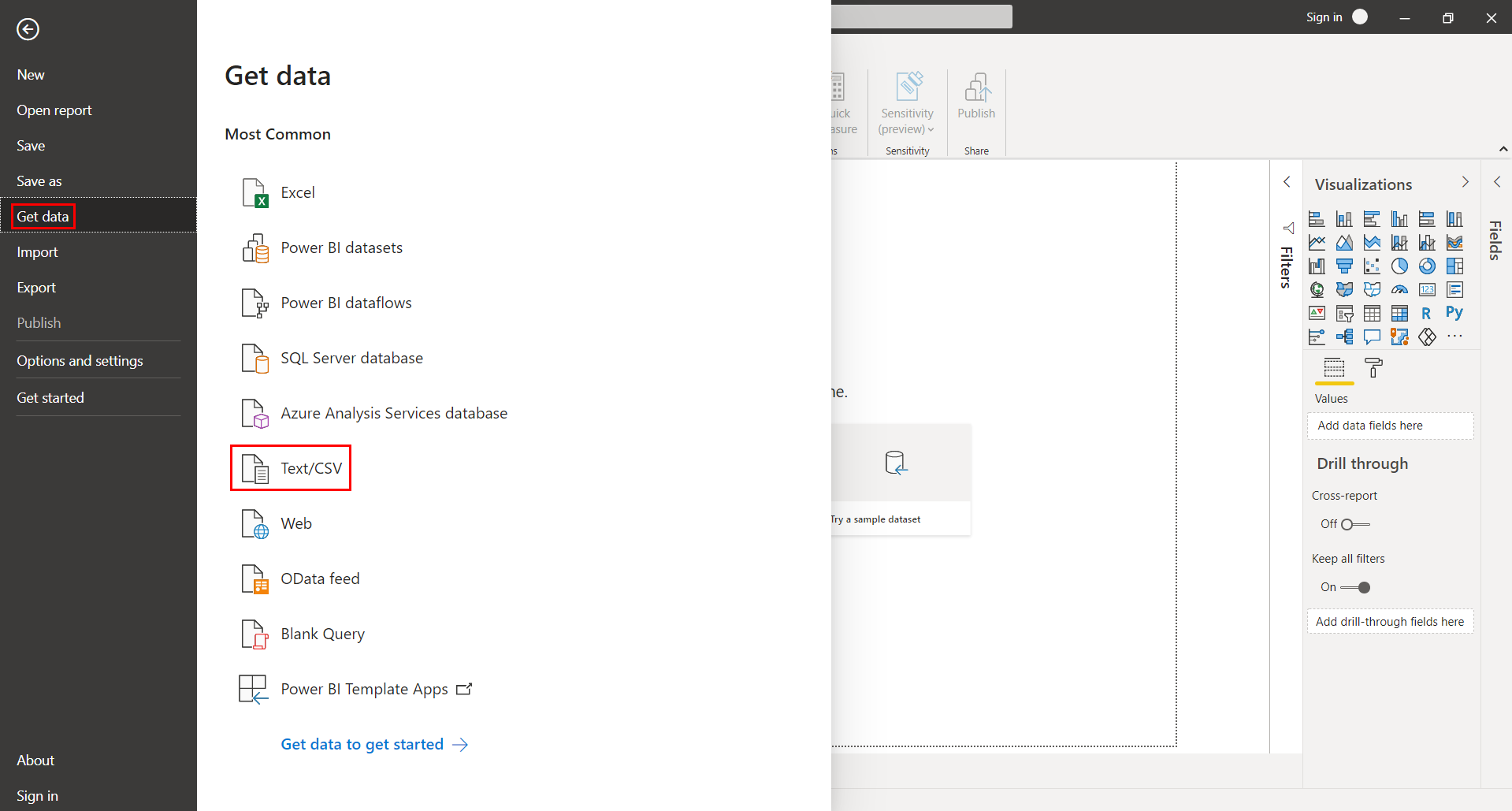The image size is (1512, 811).
Task: Select the Donut chart visual
Action: pos(1427,266)
